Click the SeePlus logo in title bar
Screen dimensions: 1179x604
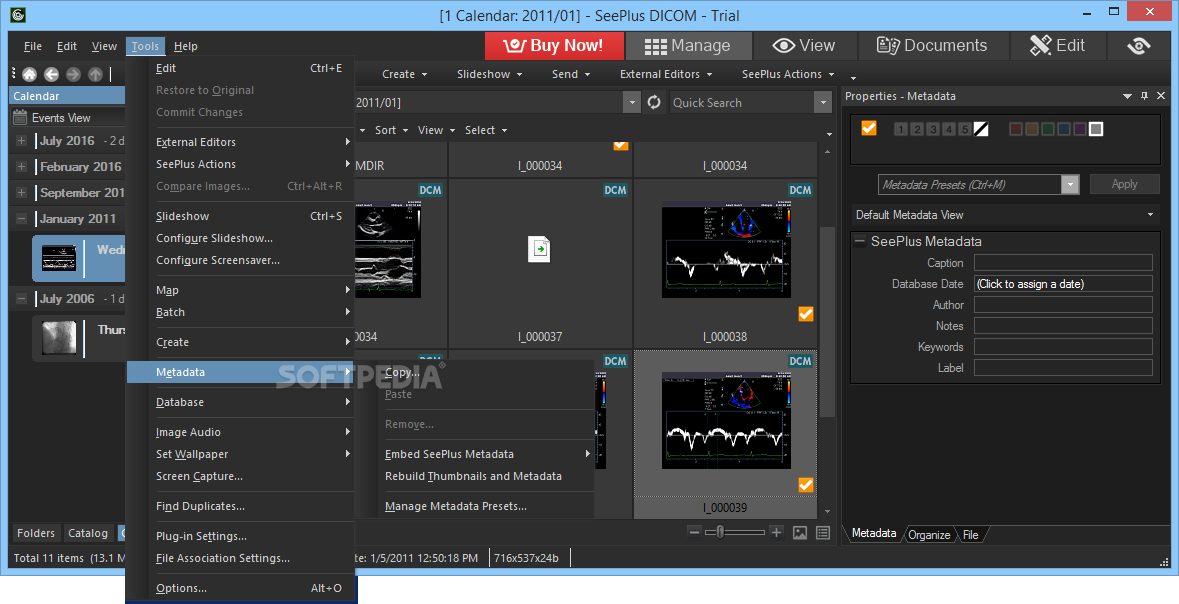pos(17,14)
